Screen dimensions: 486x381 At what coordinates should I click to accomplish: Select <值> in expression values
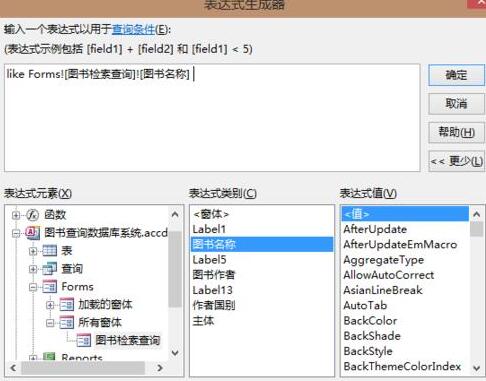(x=405, y=214)
